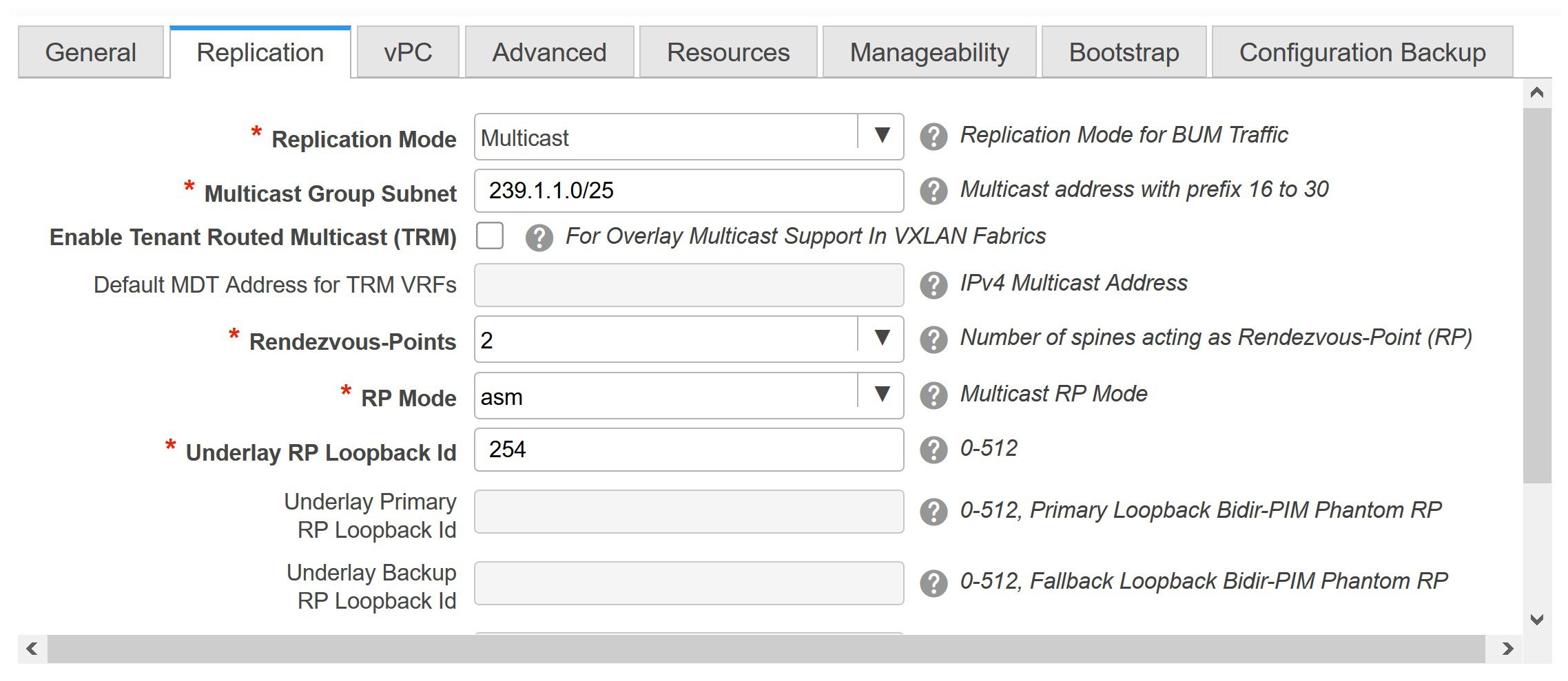
Task: Click help icon for Replication Mode
Action: point(933,136)
